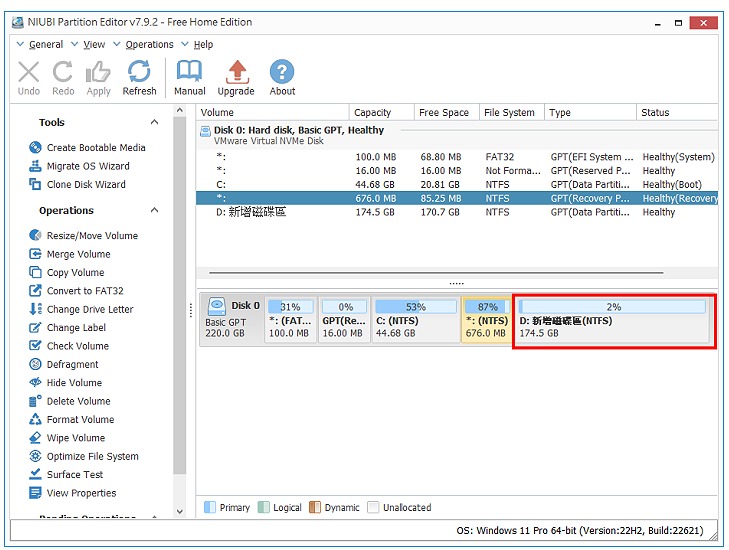Click the Defragment text link
This screenshot has height=550, width=729.
pos(73,364)
